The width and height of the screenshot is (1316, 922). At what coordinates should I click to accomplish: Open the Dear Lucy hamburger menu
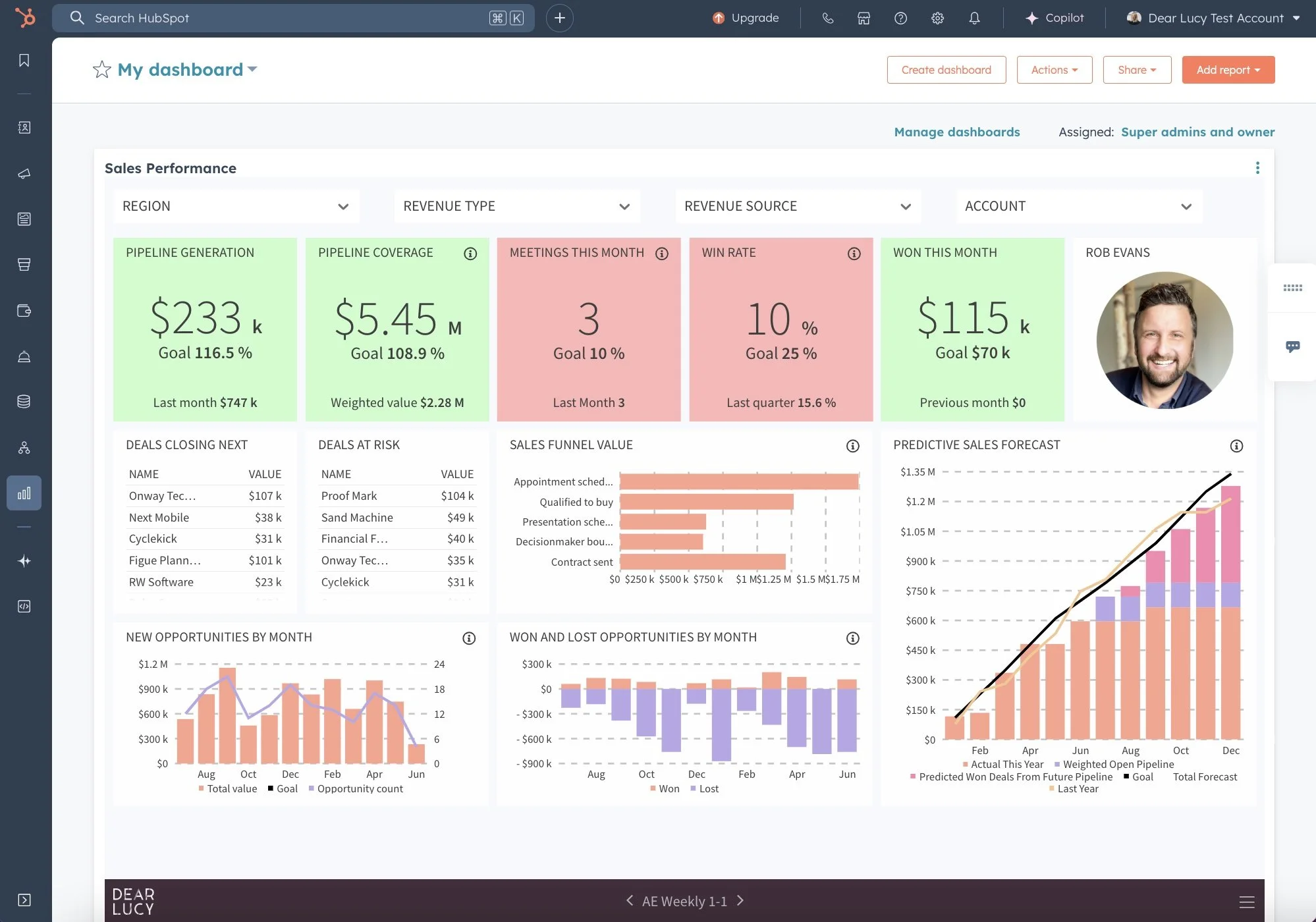[x=1247, y=902]
